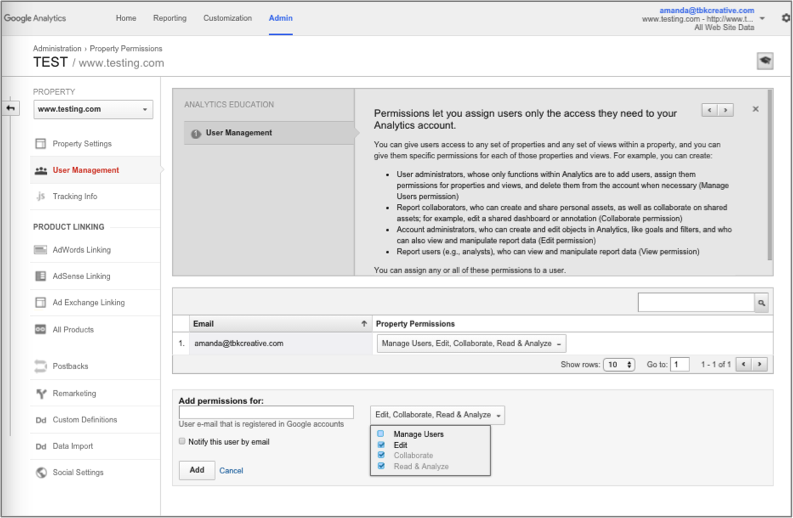
Task: Uncheck the Edit permission checkbox
Action: [381, 445]
